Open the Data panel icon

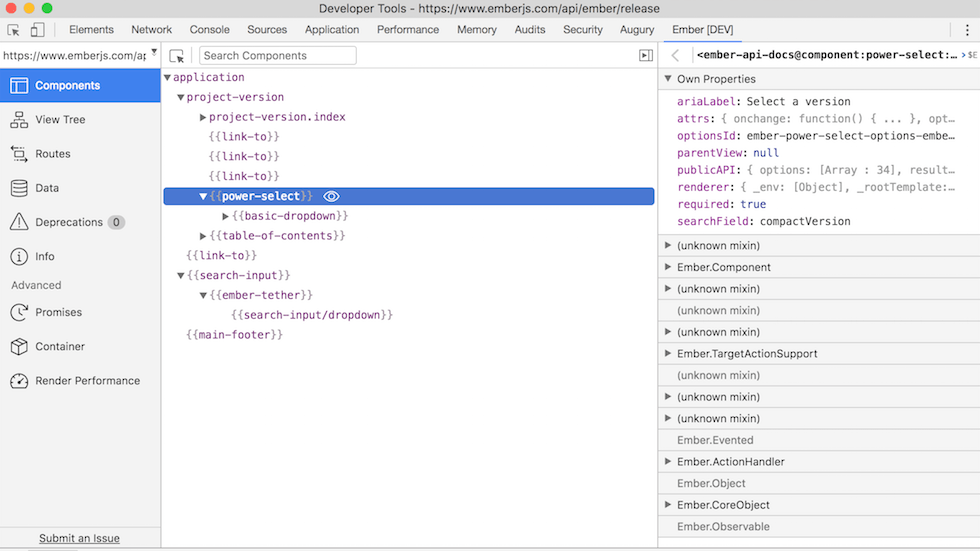[19, 188]
